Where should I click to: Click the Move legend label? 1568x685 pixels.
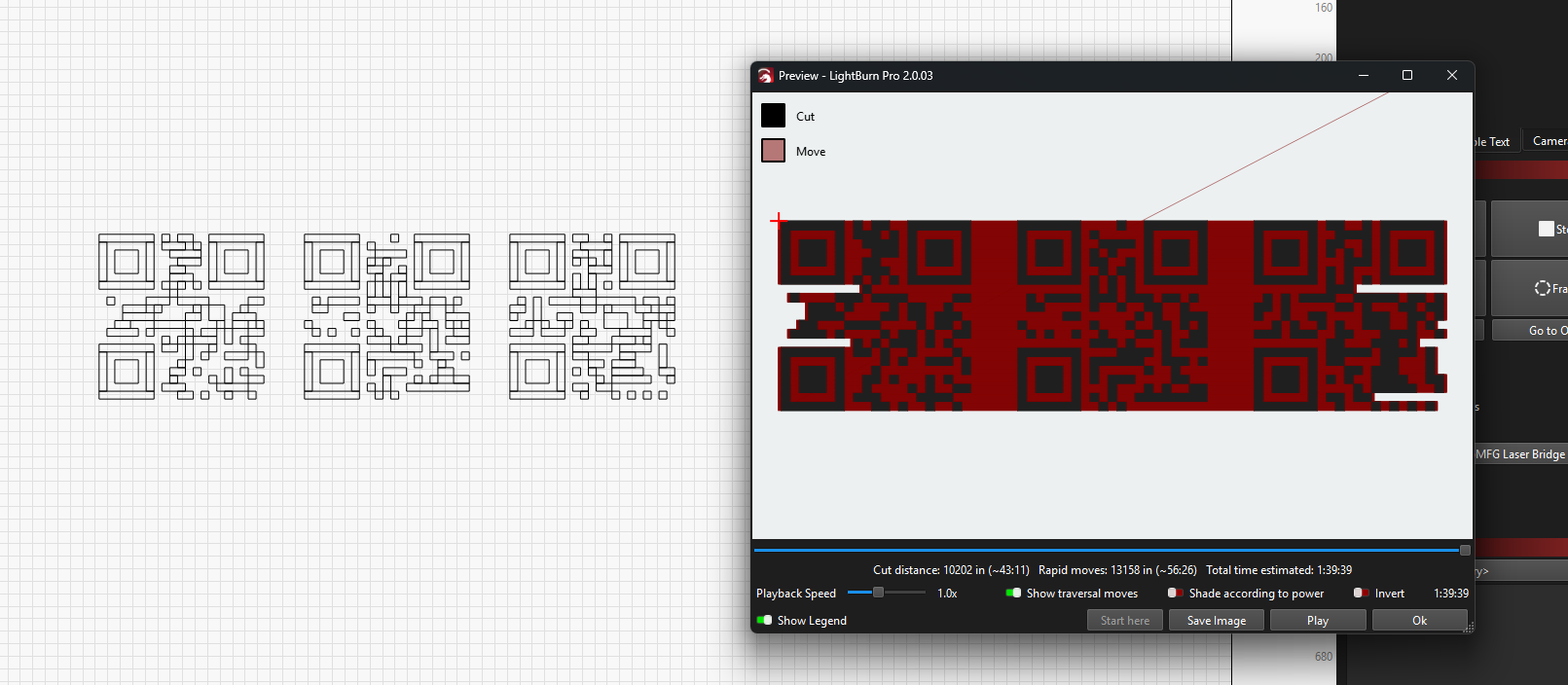(x=811, y=152)
